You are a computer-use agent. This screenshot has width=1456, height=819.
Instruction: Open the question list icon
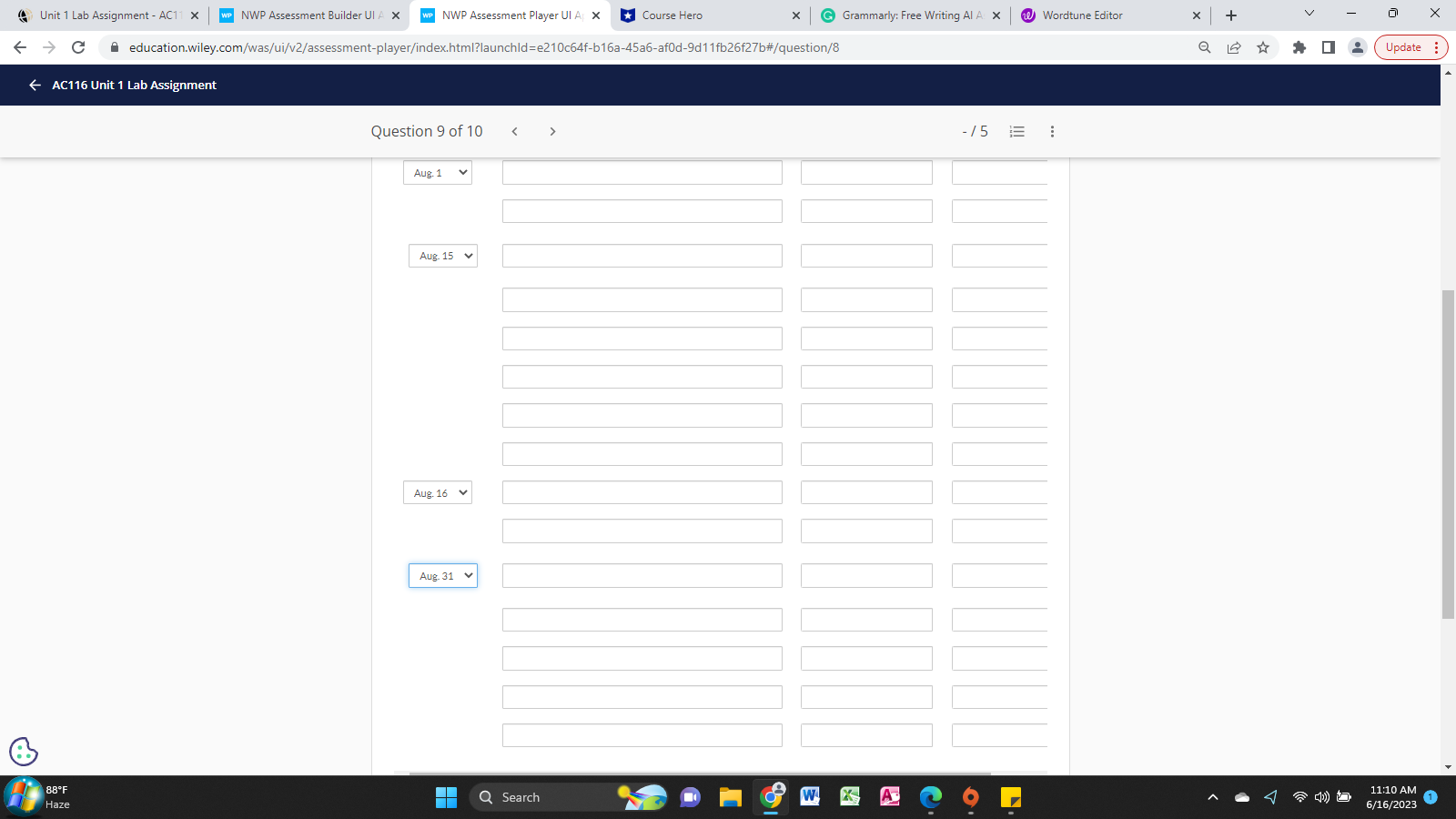click(1017, 132)
